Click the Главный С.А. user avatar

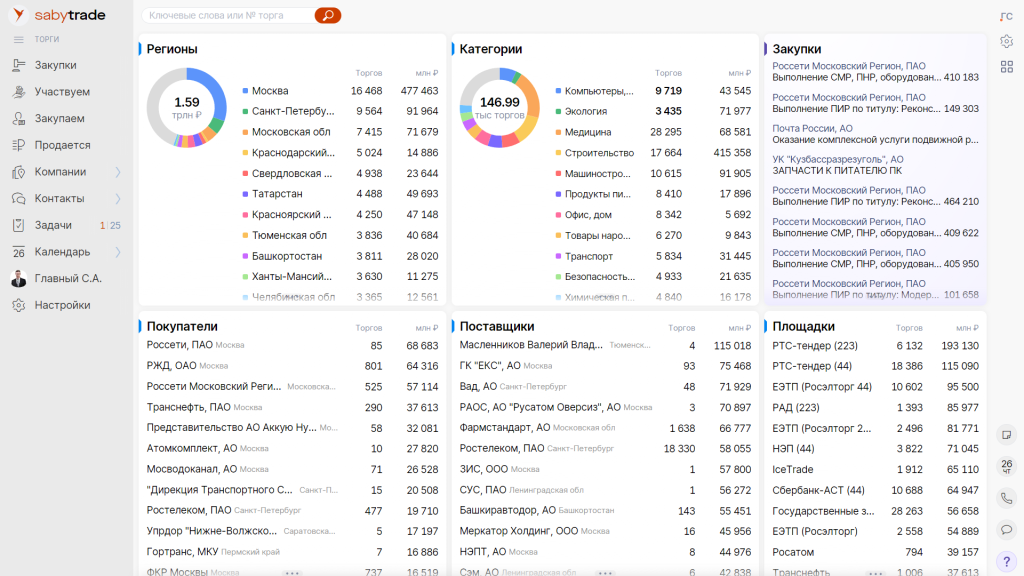(x=18, y=279)
